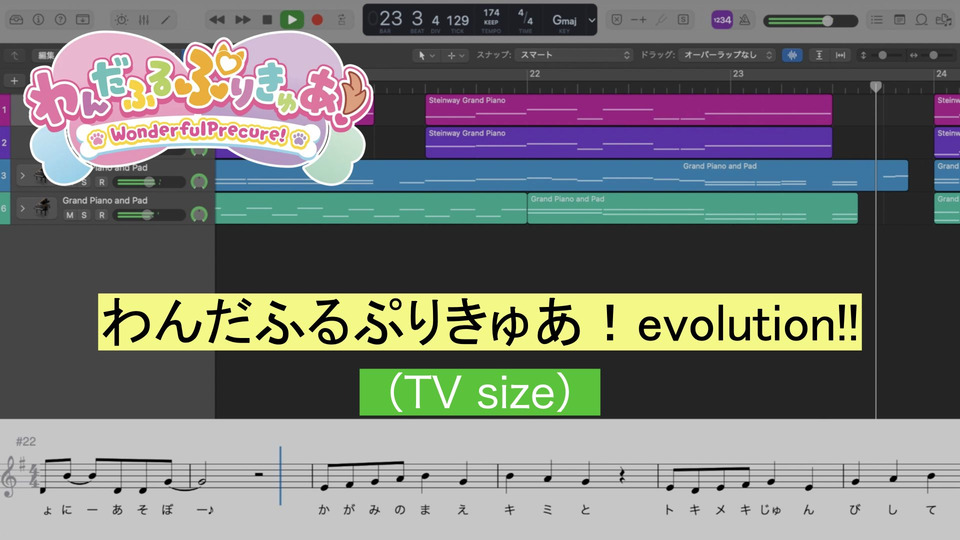This screenshot has width=960, height=540.
Task: Click the Toolbar show/hide icon
Action: (x=83, y=20)
